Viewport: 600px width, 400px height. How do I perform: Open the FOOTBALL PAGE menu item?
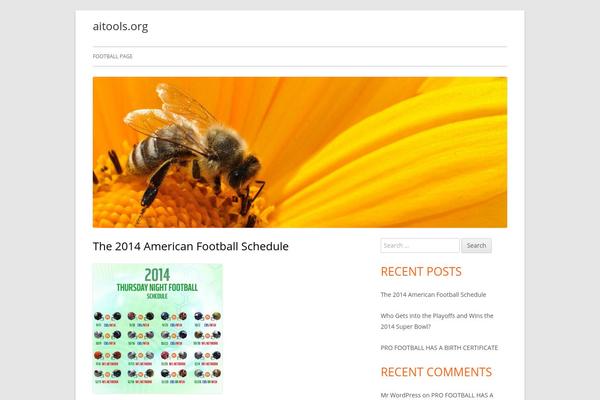[112, 56]
